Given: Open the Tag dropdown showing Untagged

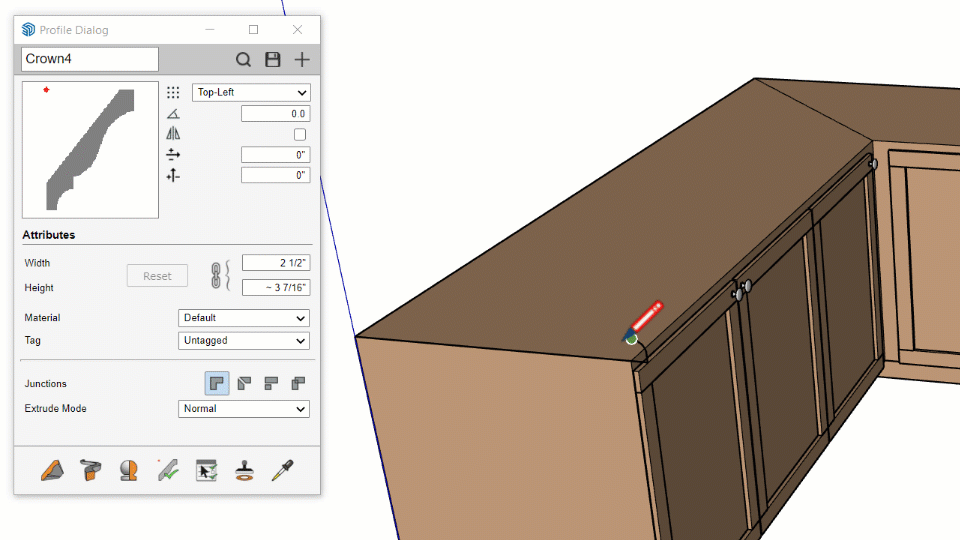Looking at the screenshot, I should click(x=244, y=341).
